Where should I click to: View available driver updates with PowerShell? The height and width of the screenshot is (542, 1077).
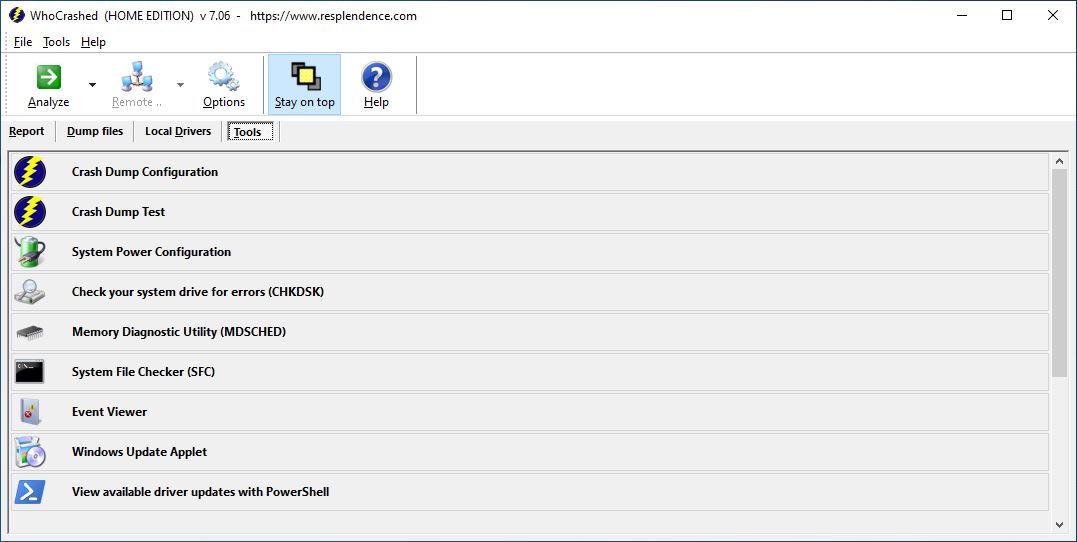pyautogui.click(x=530, y=492)
